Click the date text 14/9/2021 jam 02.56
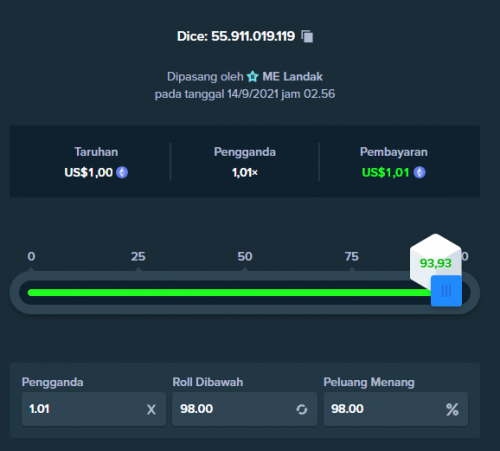 (281, 94)
